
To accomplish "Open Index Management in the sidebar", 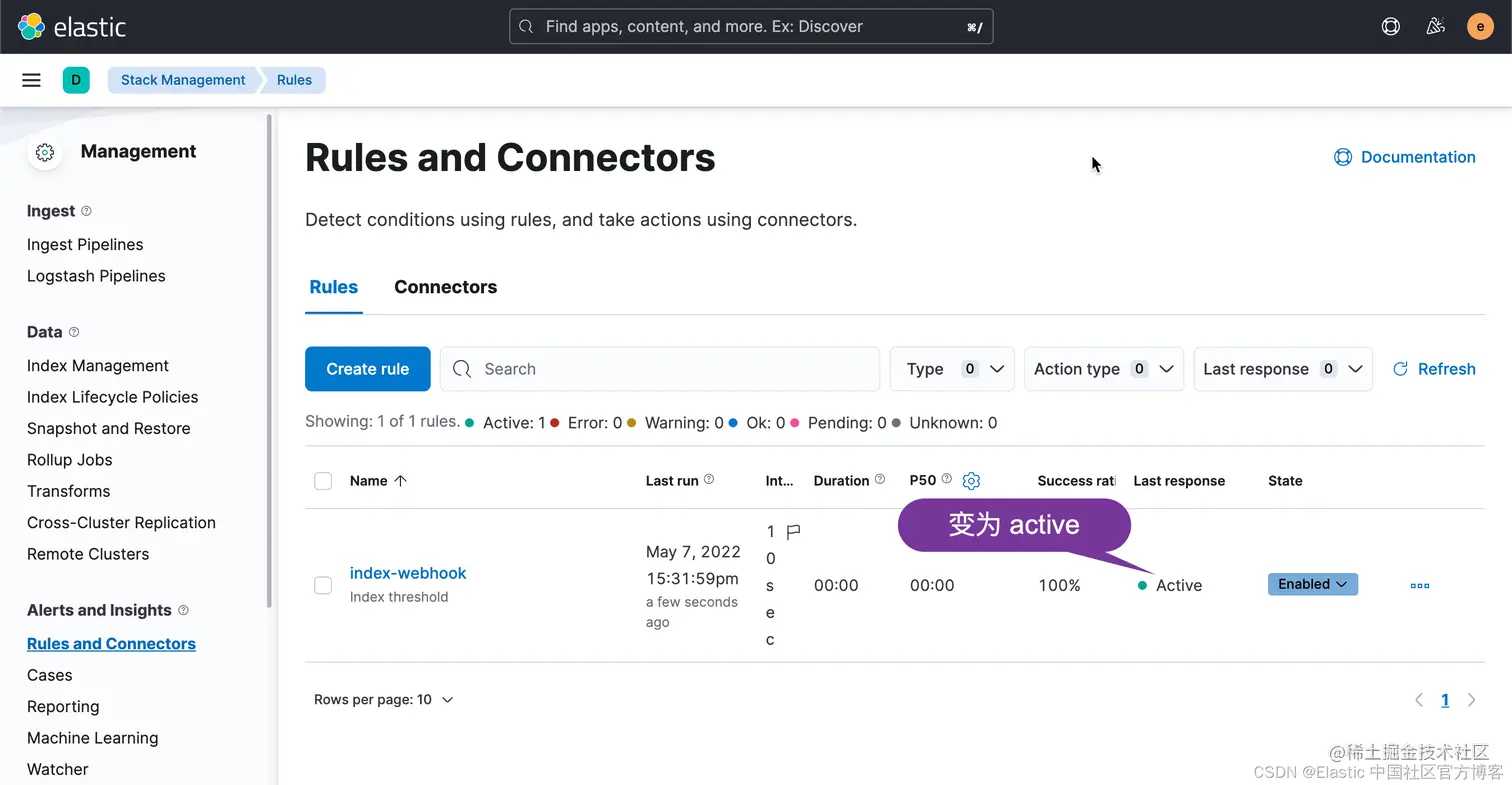I will (98, 366).
